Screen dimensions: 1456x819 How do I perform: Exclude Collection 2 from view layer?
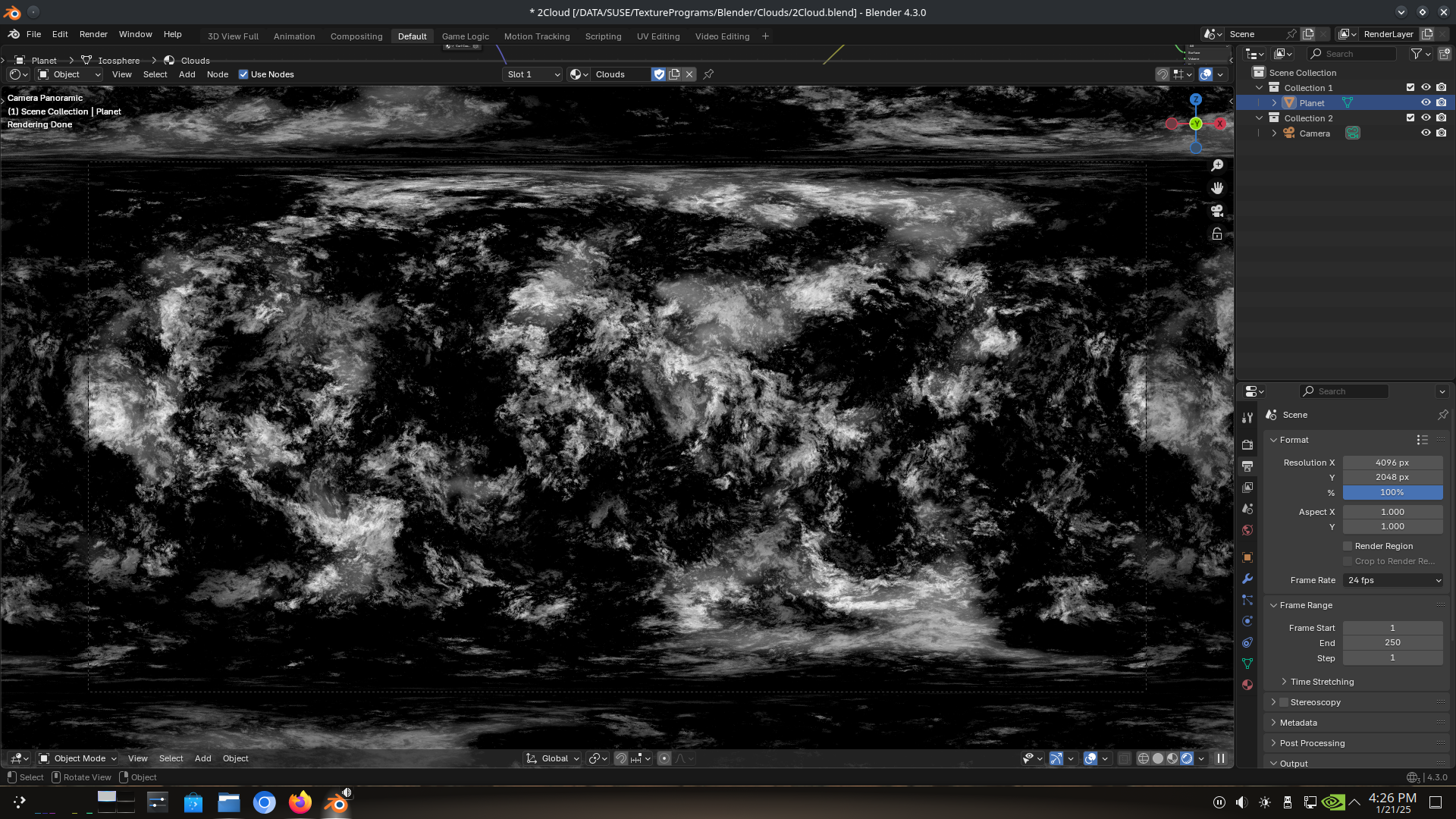[x=1410, y=118]
